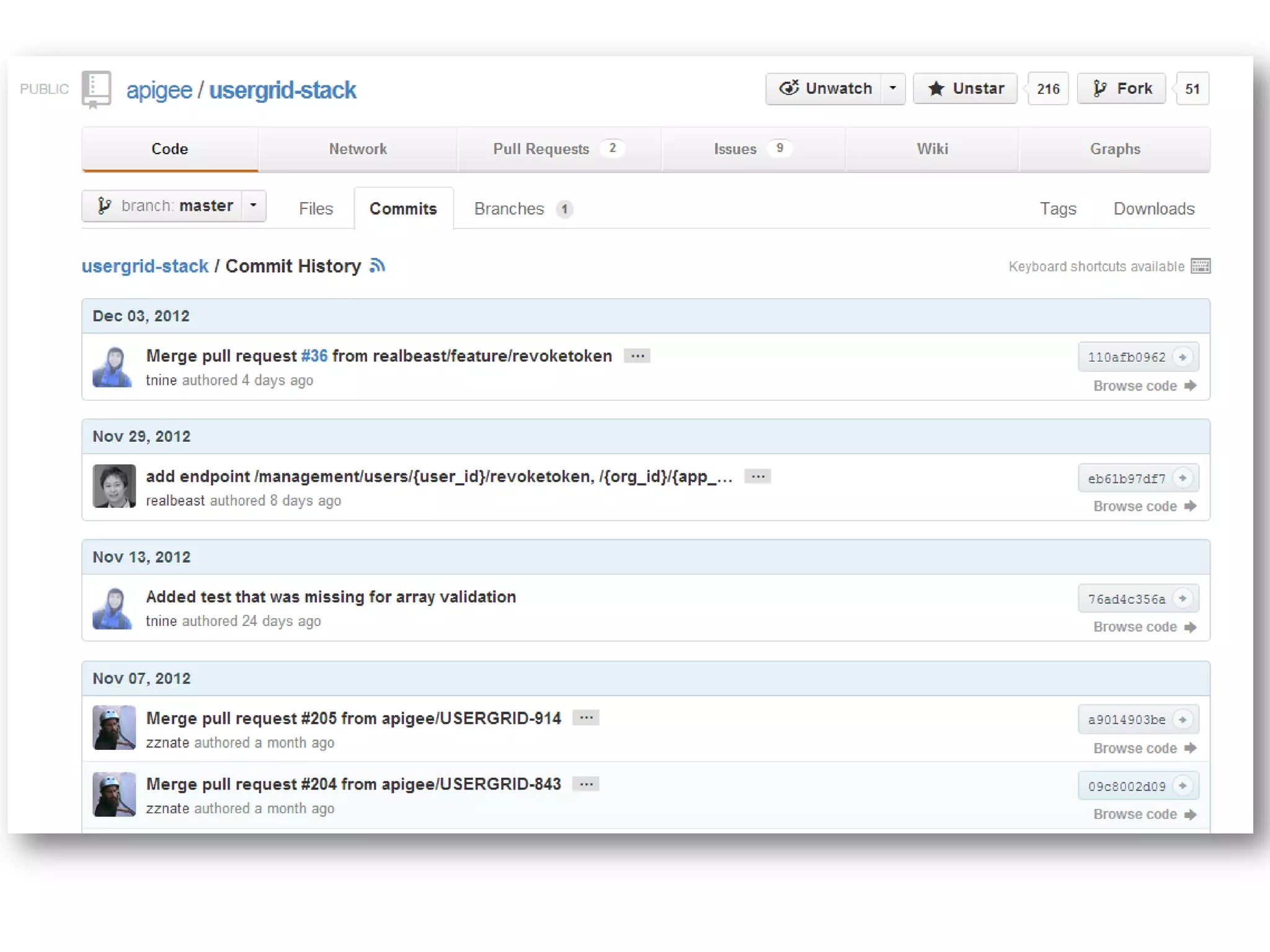1270x952 pixels.
Task: Unwatch the usergrid-stack repository
Action: 825,89
